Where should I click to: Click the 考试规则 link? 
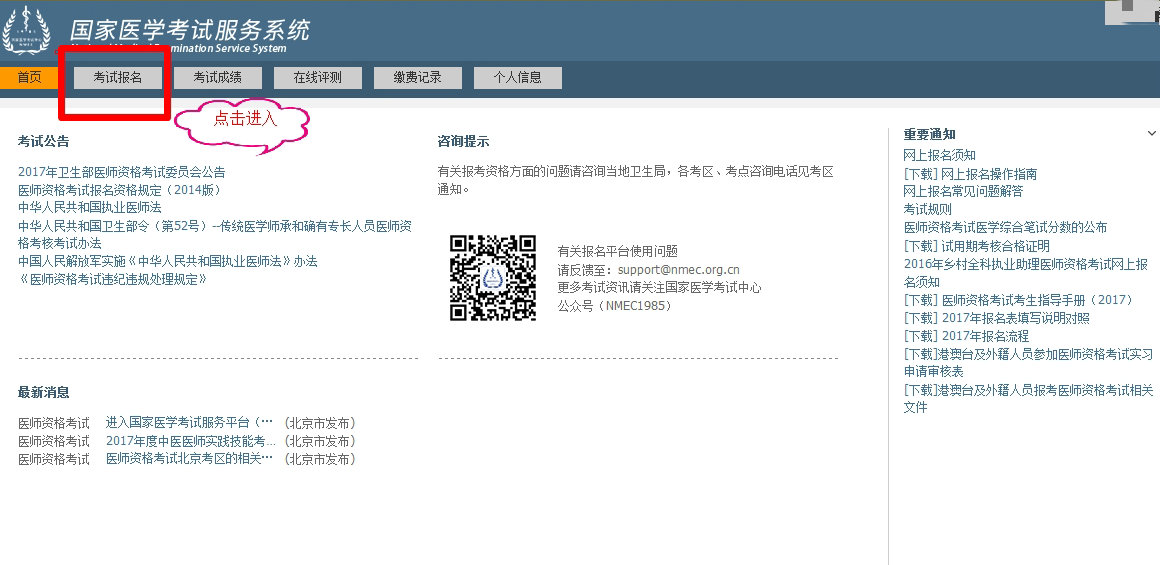[x=927, y=209]
